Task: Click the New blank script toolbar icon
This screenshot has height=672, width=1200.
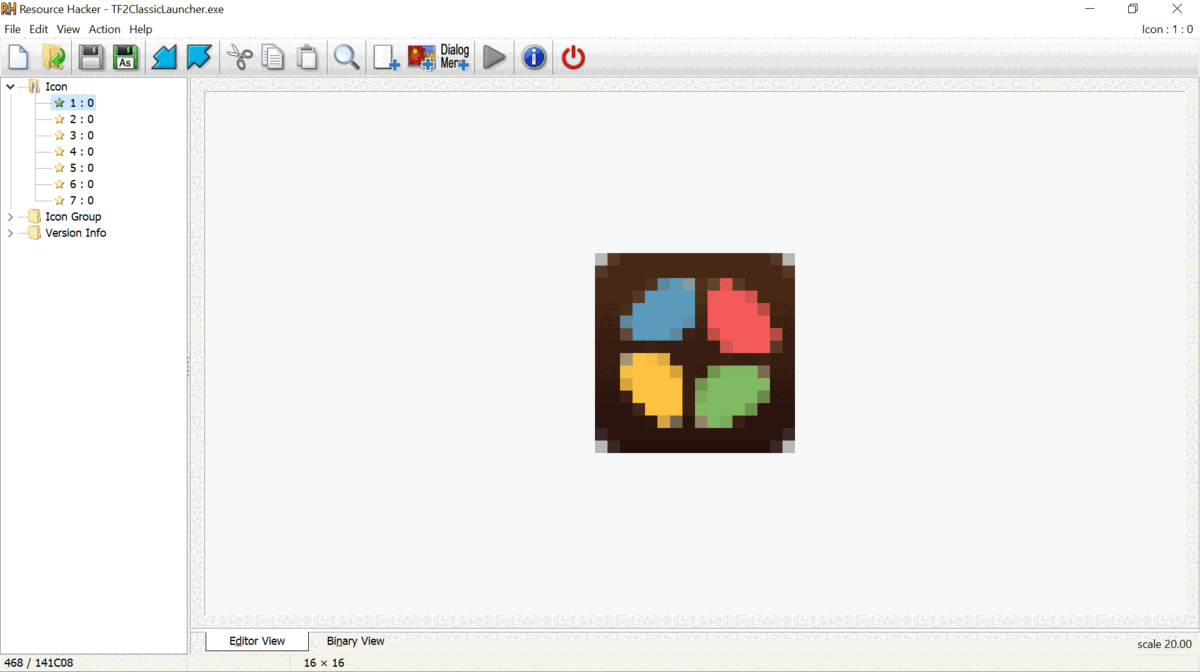Action: tap(18, 57)
